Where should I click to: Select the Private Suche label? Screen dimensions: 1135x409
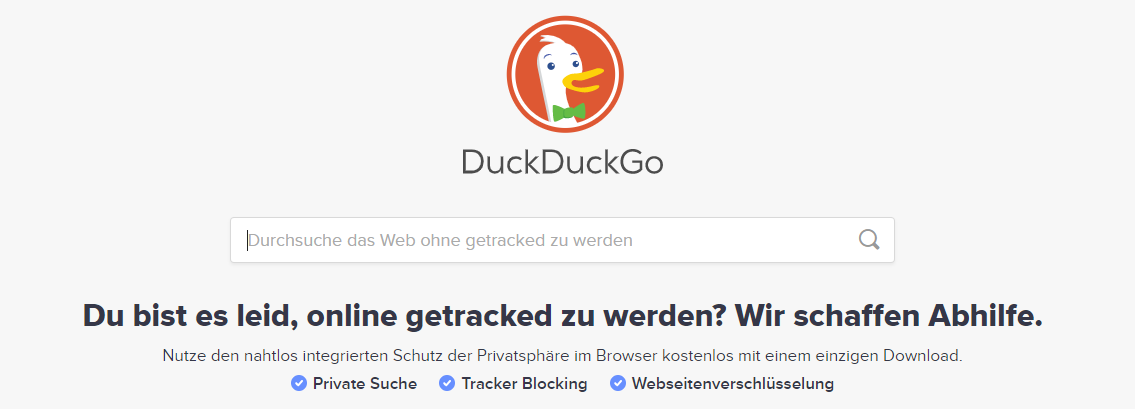tap(365, 384)
